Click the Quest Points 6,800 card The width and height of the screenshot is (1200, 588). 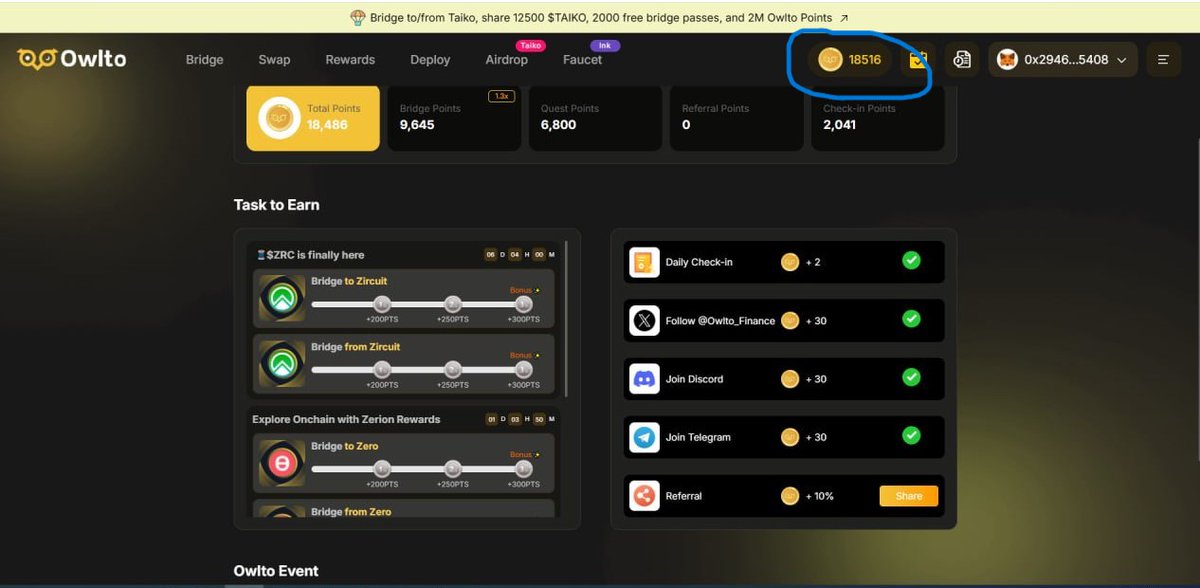[x=595, y=118]
